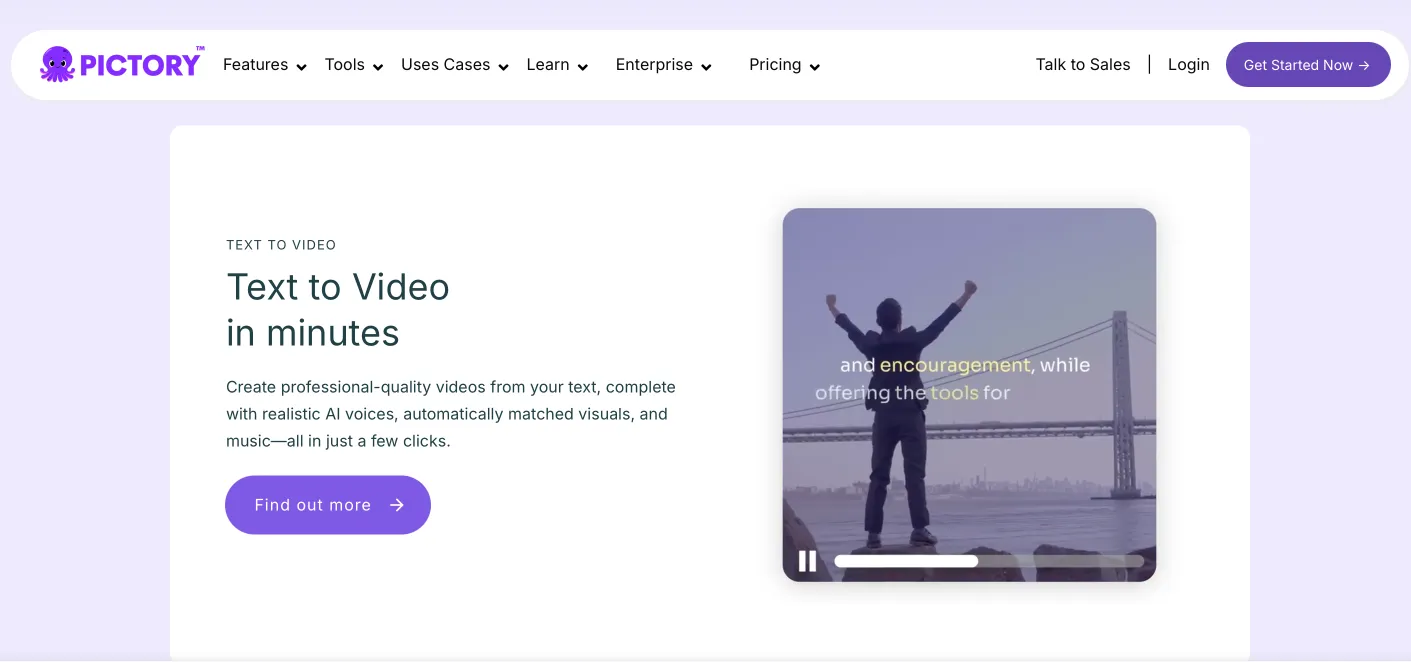Open the Learn menu
1411x662 pixels.
click(548, 65)
